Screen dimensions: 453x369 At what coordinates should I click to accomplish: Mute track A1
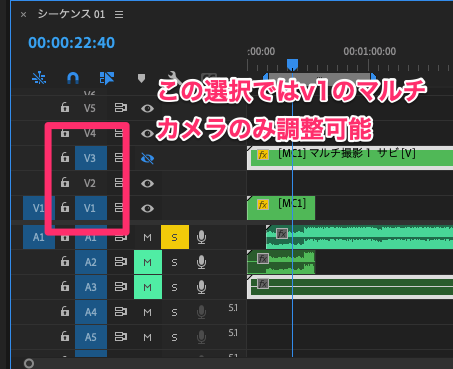(x=147, y=237)
